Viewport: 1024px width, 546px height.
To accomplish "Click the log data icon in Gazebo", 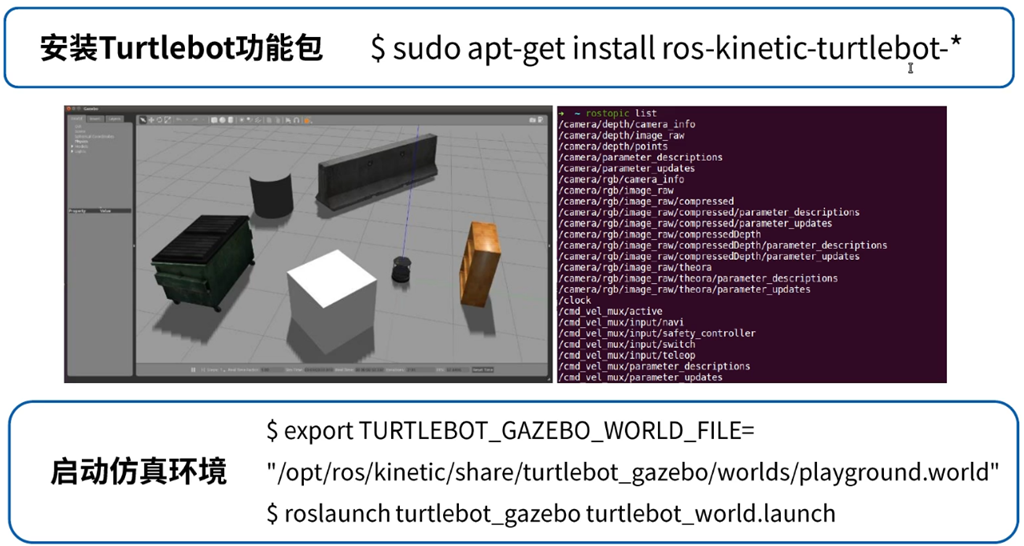I will pos(540,120).
